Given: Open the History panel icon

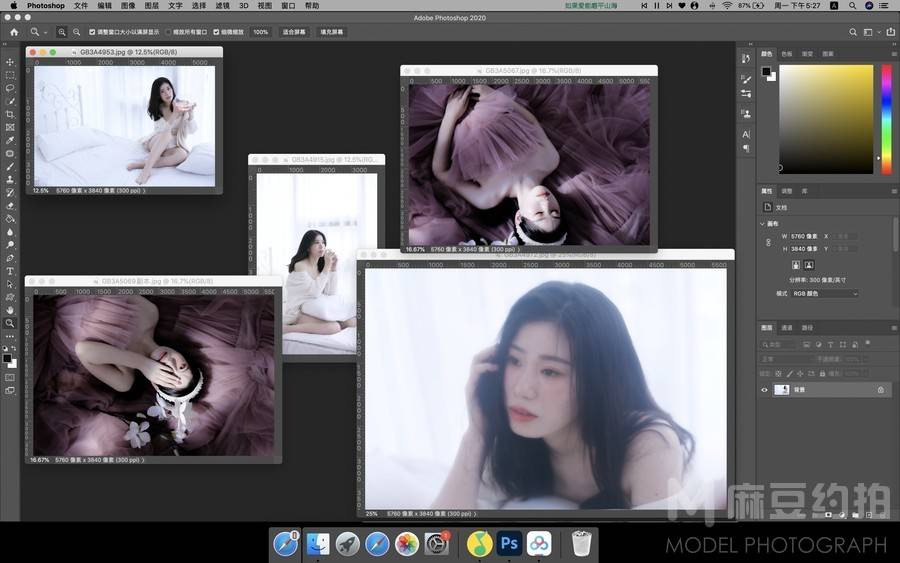Looking at the screenshot, I should pos(746,59).
